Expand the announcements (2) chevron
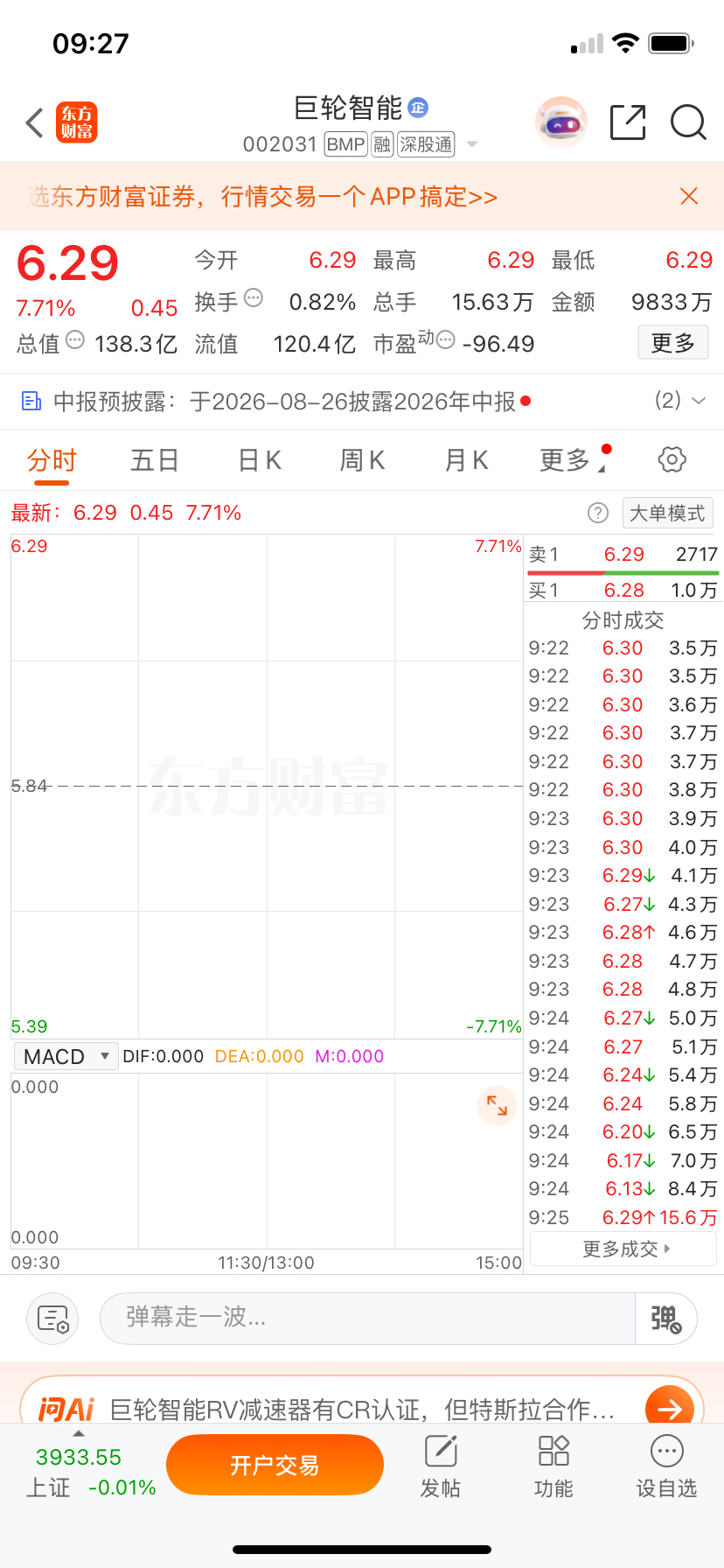 coord(699,401)
